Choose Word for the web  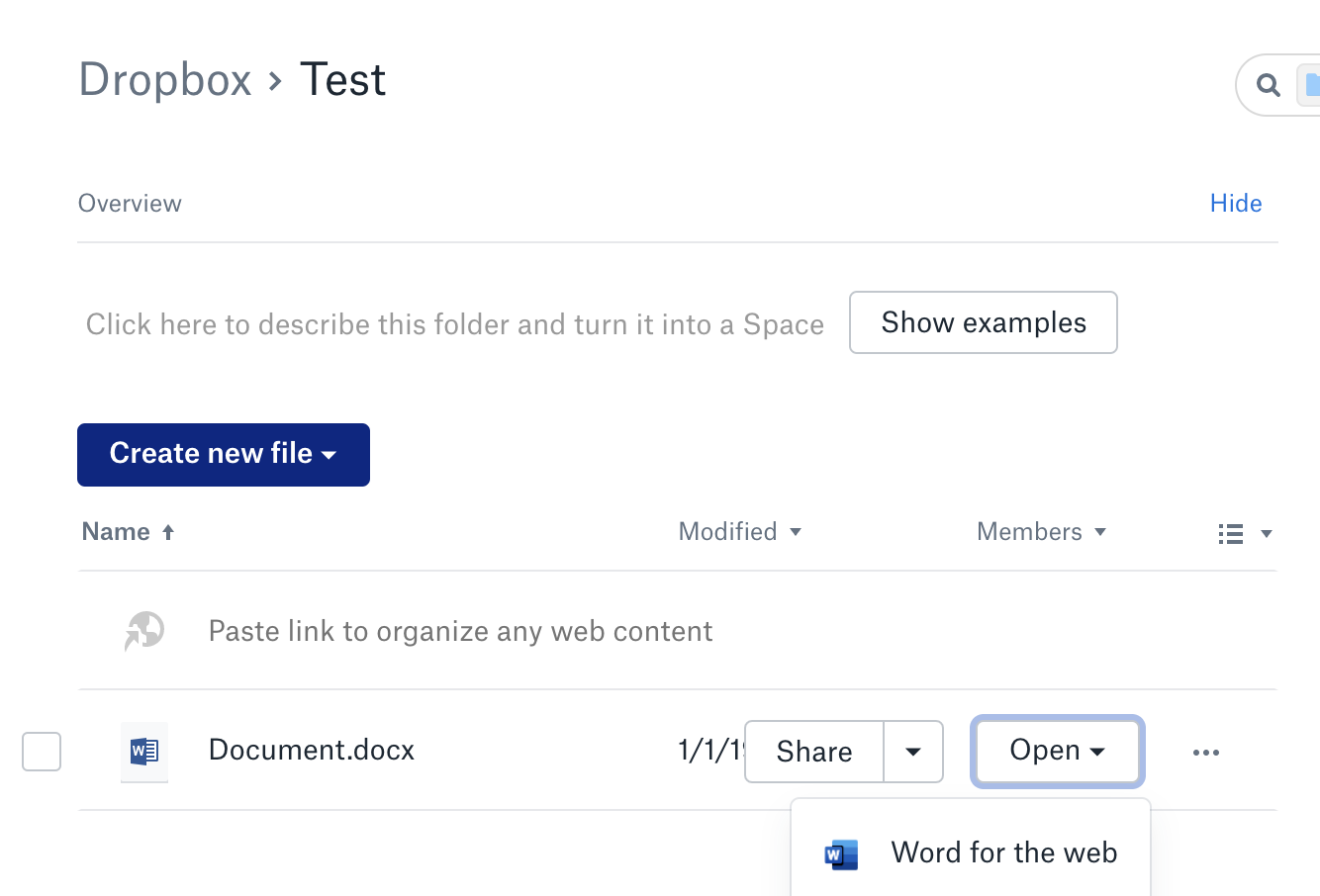point(1003,852)
